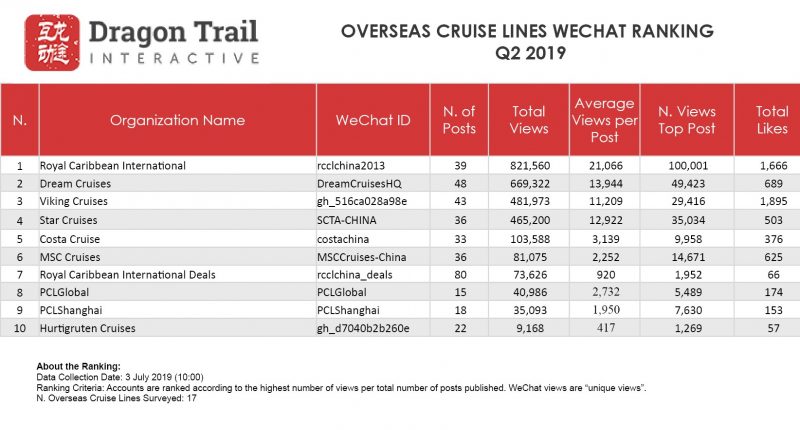800x430 pixels.
Task: Click the N. of Posts header
Action: click(459, 120)
